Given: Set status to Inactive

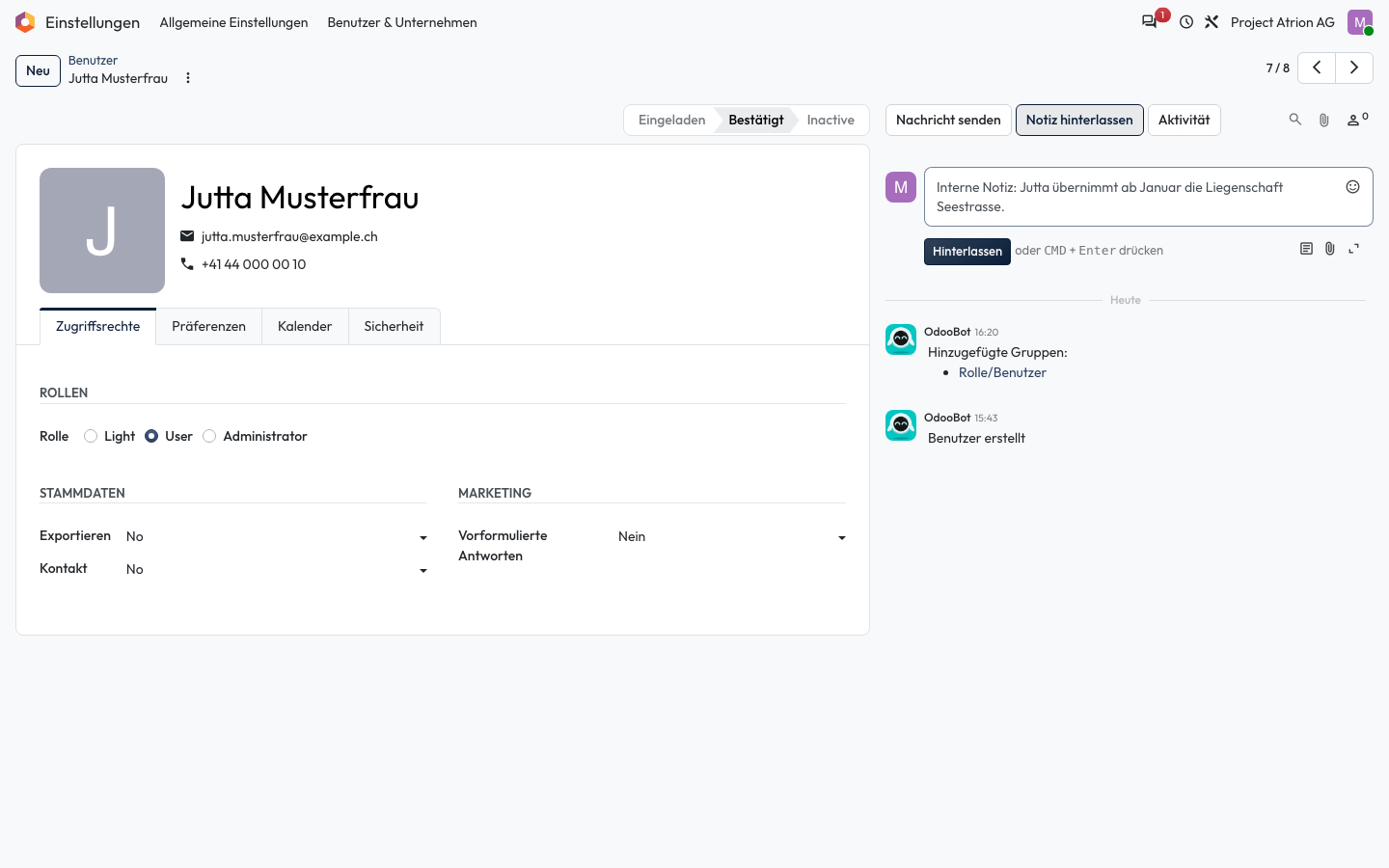Looking at the screenshot, I should click(x=831, y=120).
